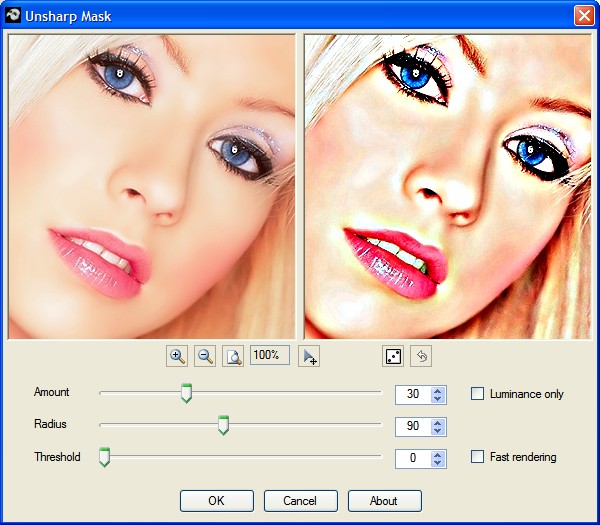Click the Radius value field showing 90

pos(413,427)
